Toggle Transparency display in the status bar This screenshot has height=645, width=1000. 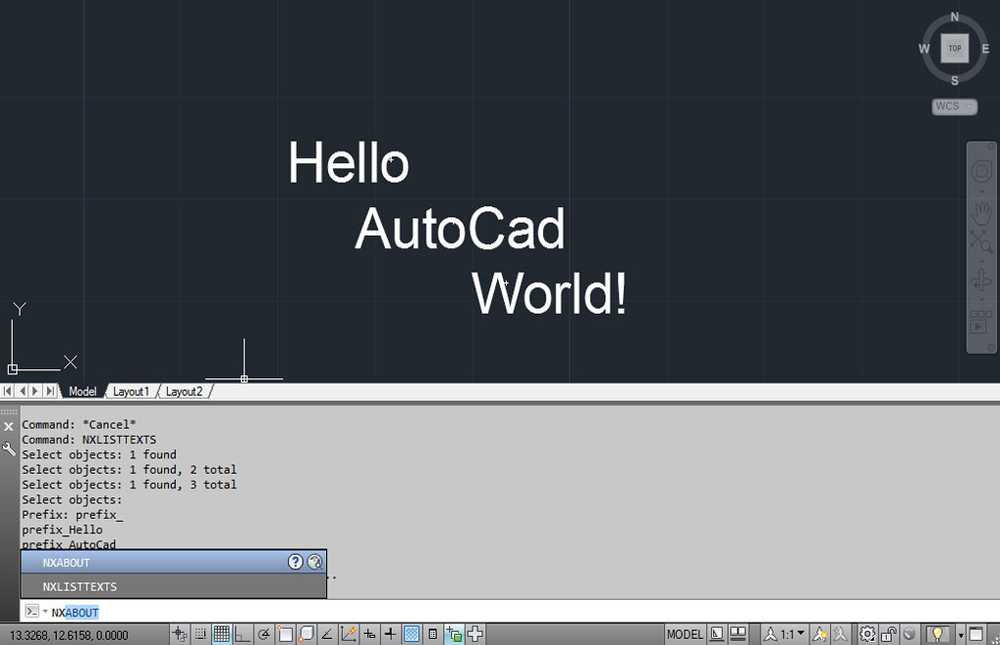411,633
